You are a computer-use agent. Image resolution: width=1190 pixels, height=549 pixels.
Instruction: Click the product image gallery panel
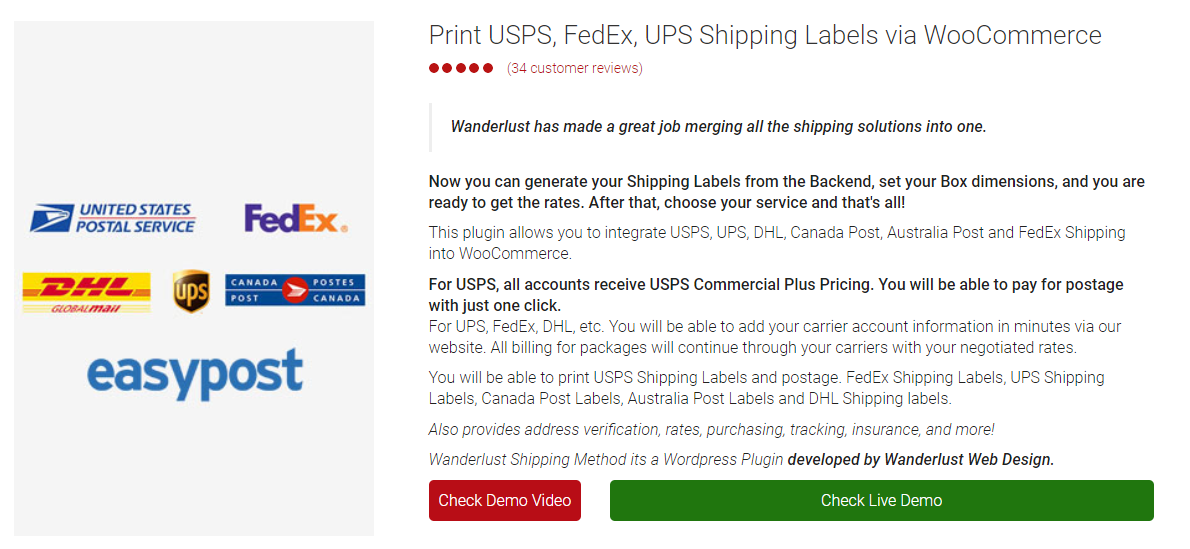(194, 278)
